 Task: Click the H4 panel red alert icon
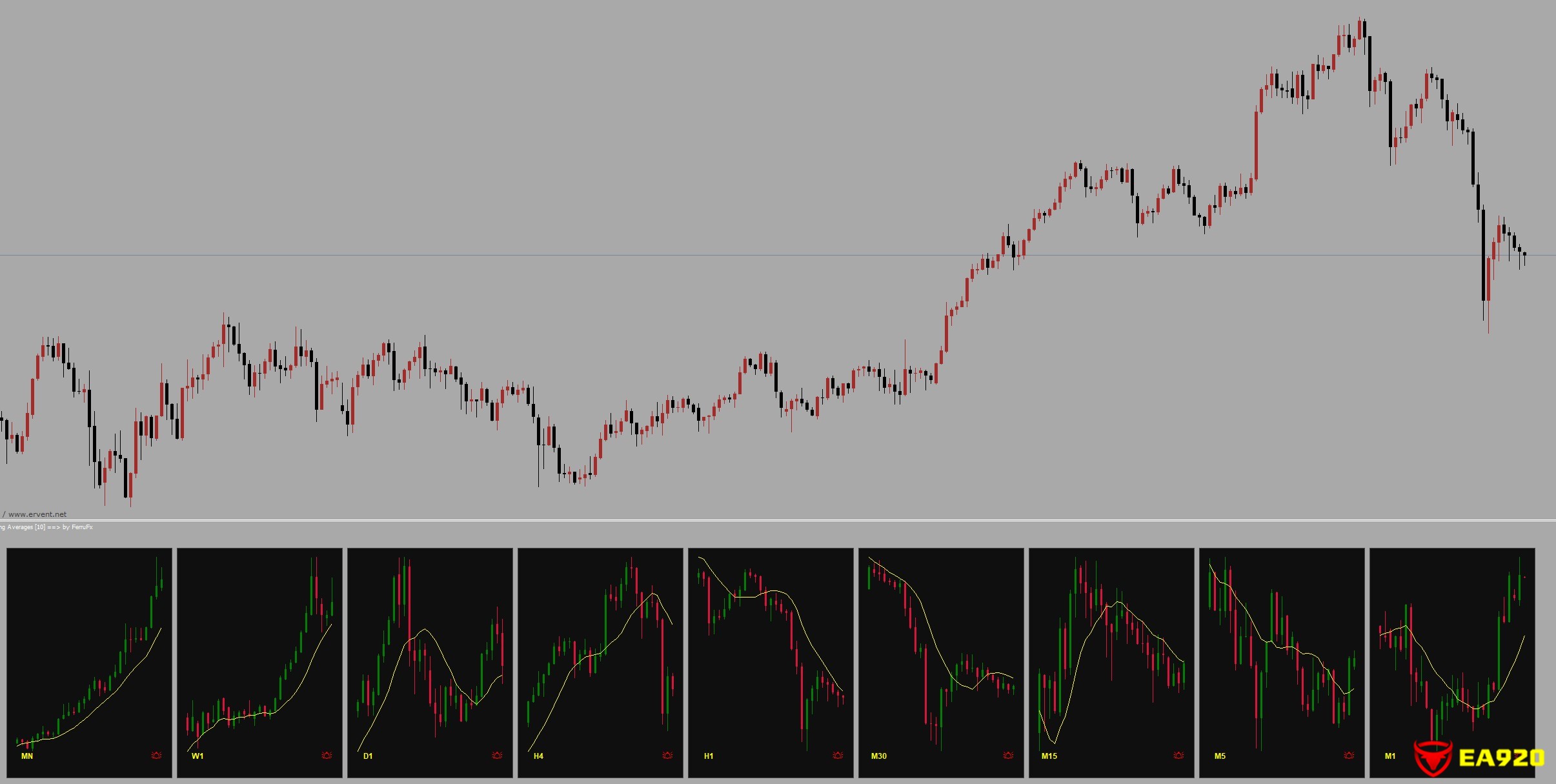(x=667, y=755)
